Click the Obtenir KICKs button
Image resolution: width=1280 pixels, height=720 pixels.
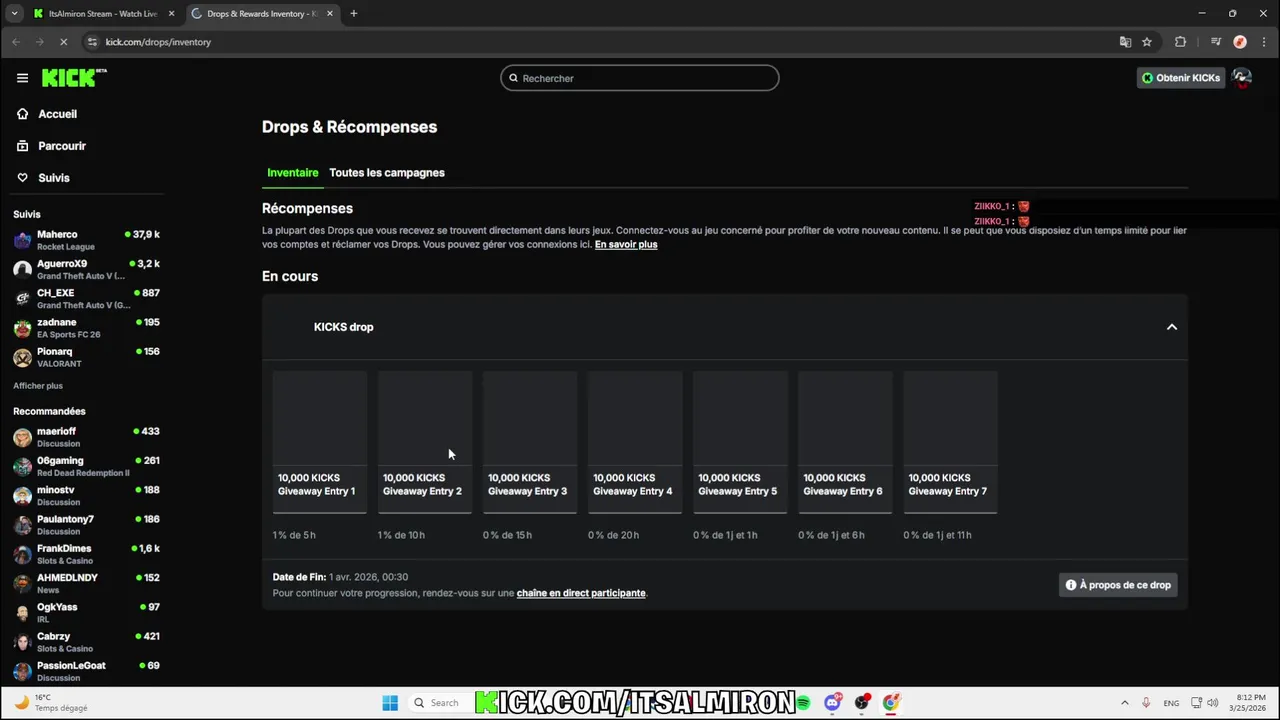[1181, 78]
